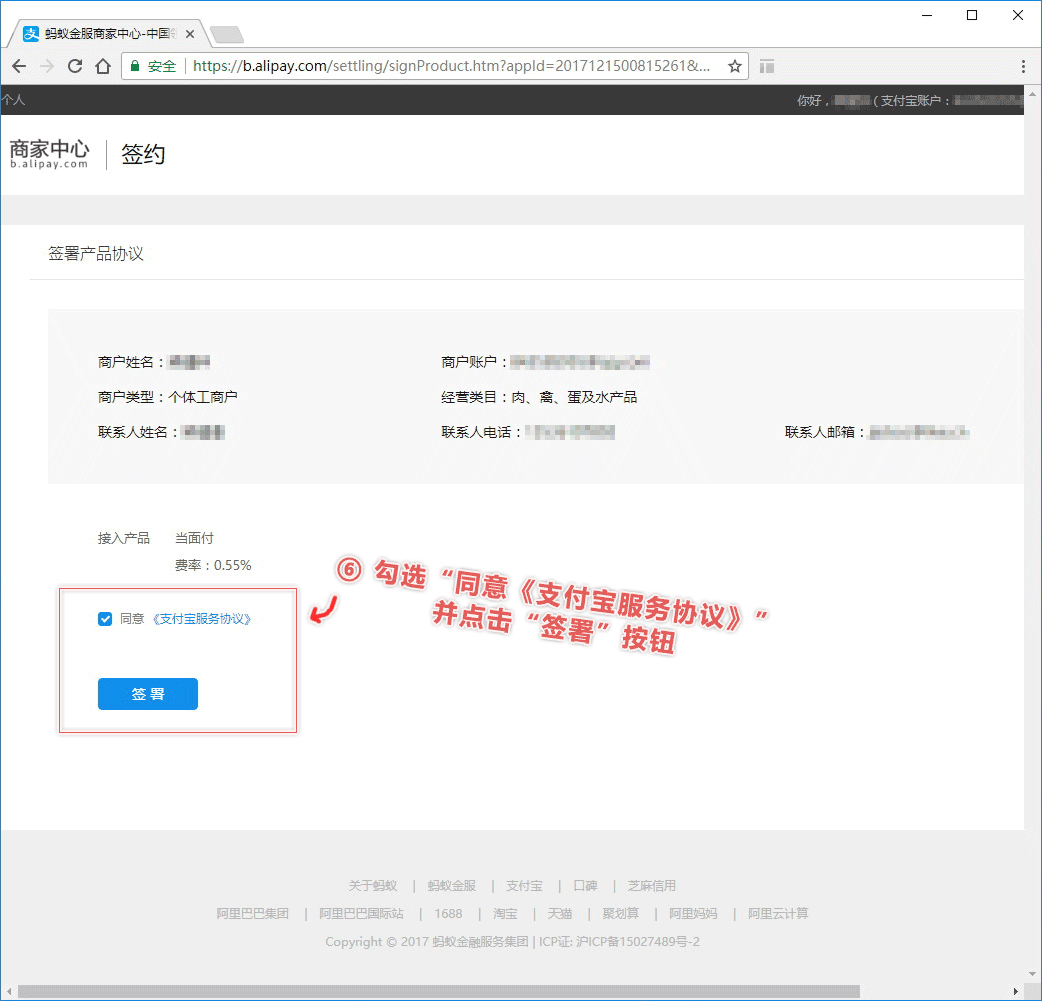This screenshot has height=1001, width=1042.
Task: Bookmark this page with the star icon
Action: coord(734,66)
